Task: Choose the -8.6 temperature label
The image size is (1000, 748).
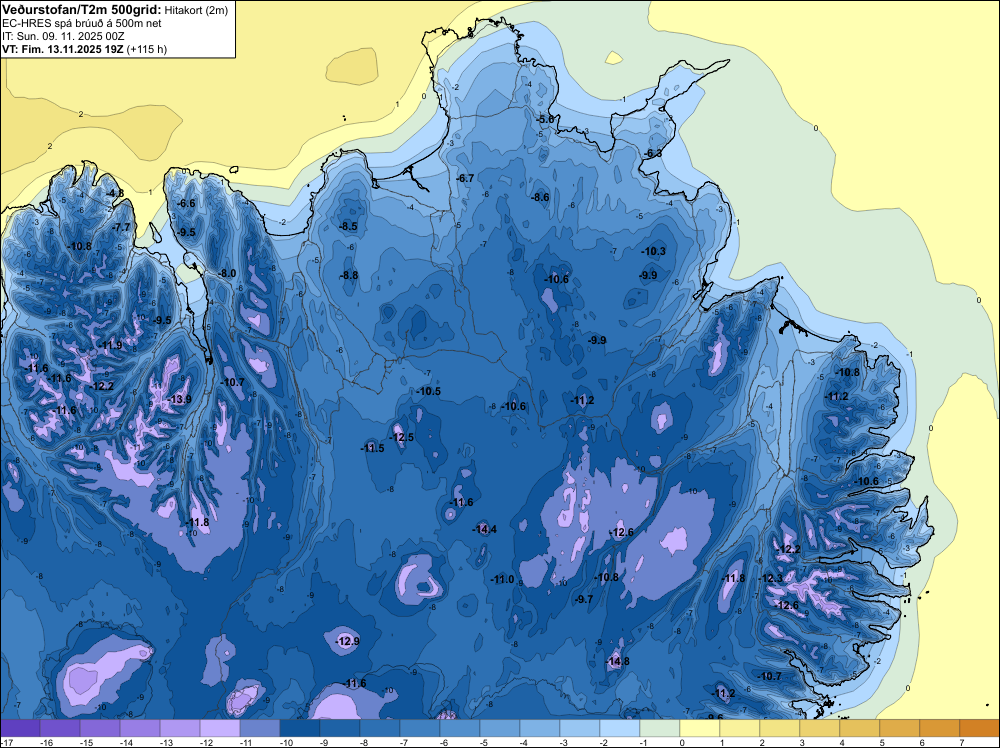Action: pos(541,198)
